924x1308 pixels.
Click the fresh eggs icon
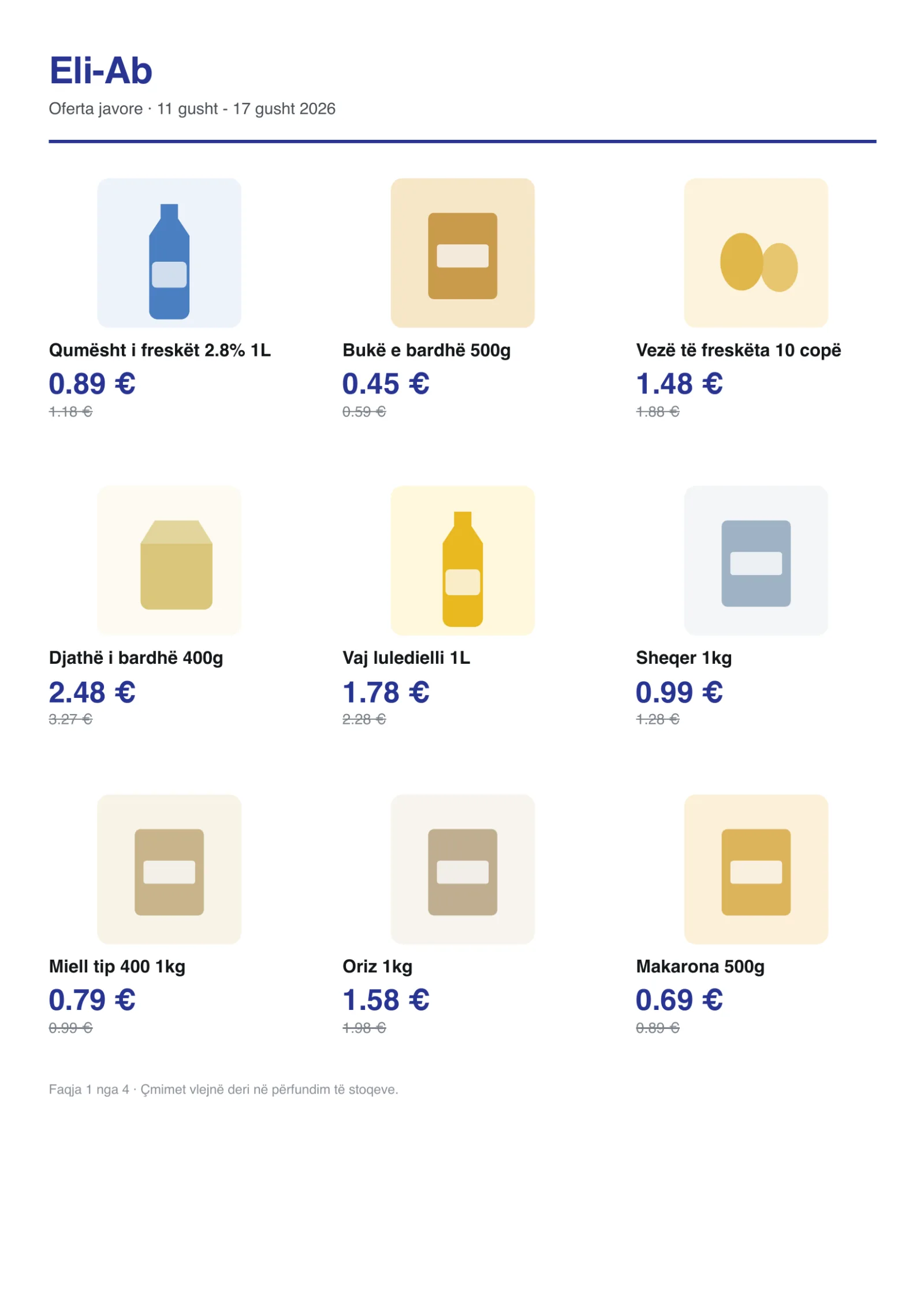point(755,252)
